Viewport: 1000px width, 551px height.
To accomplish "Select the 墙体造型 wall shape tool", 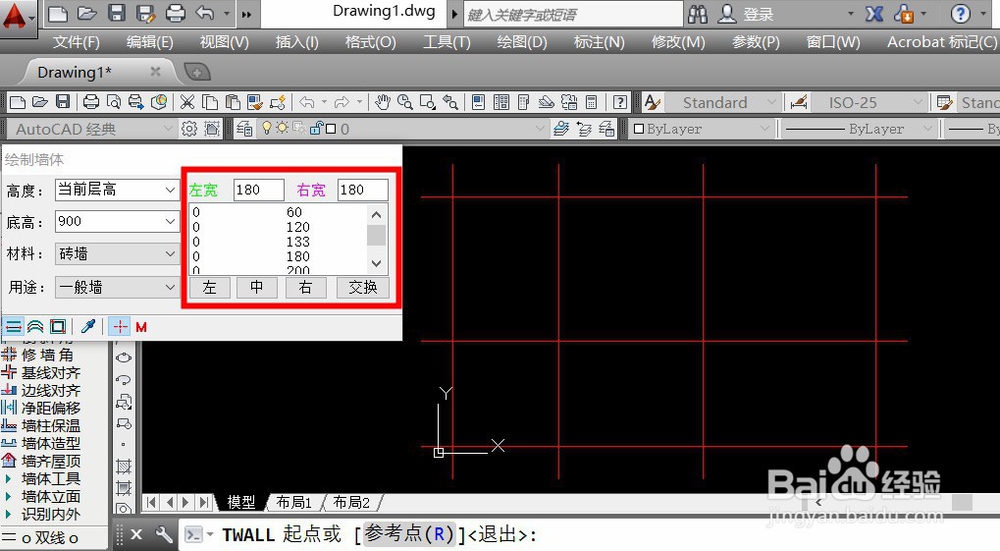I will [x=42, y=443].
